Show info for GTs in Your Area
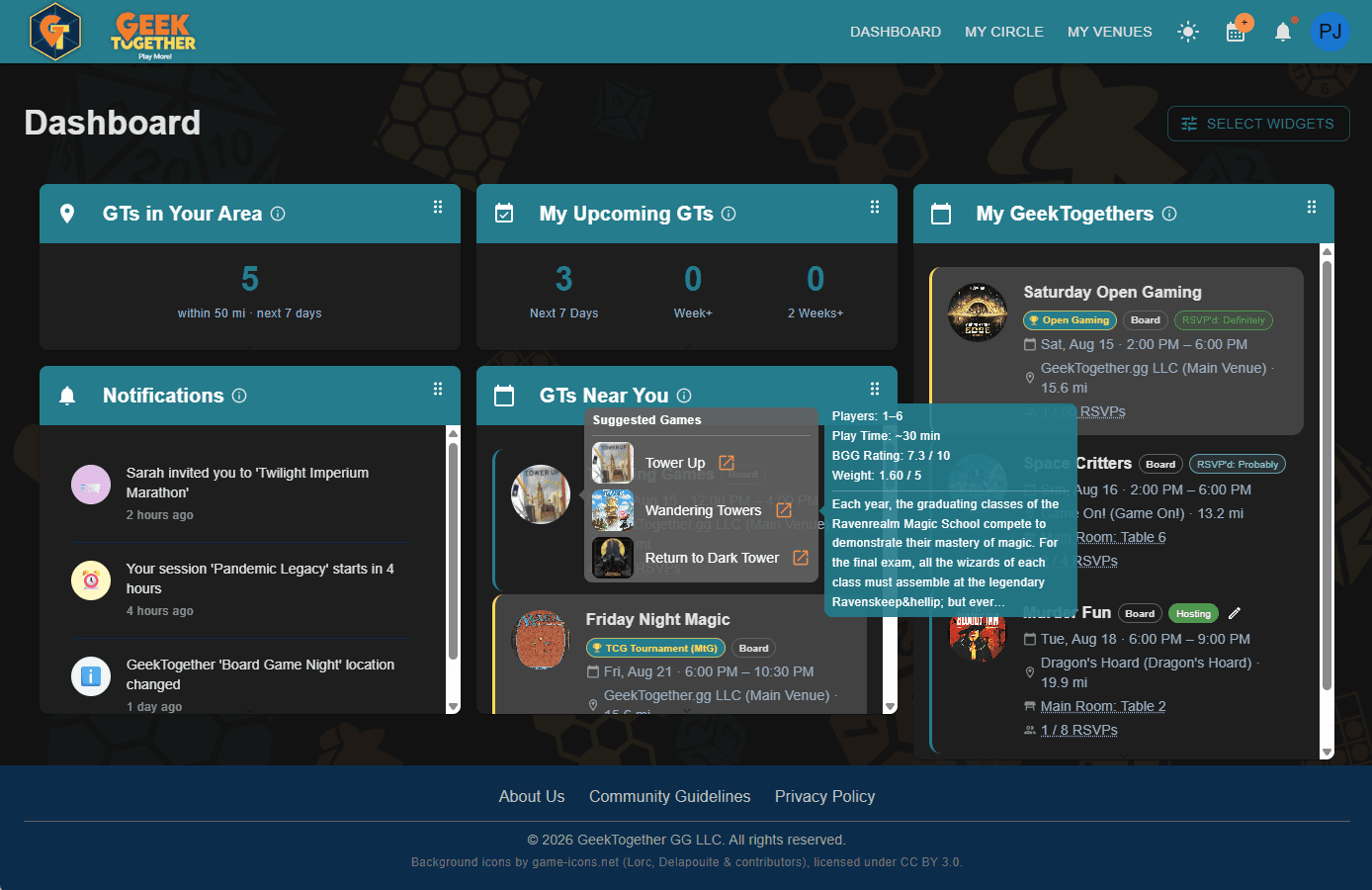This screenshot has width=1372, height=890. pyautogui.click(x=278, y=214)
